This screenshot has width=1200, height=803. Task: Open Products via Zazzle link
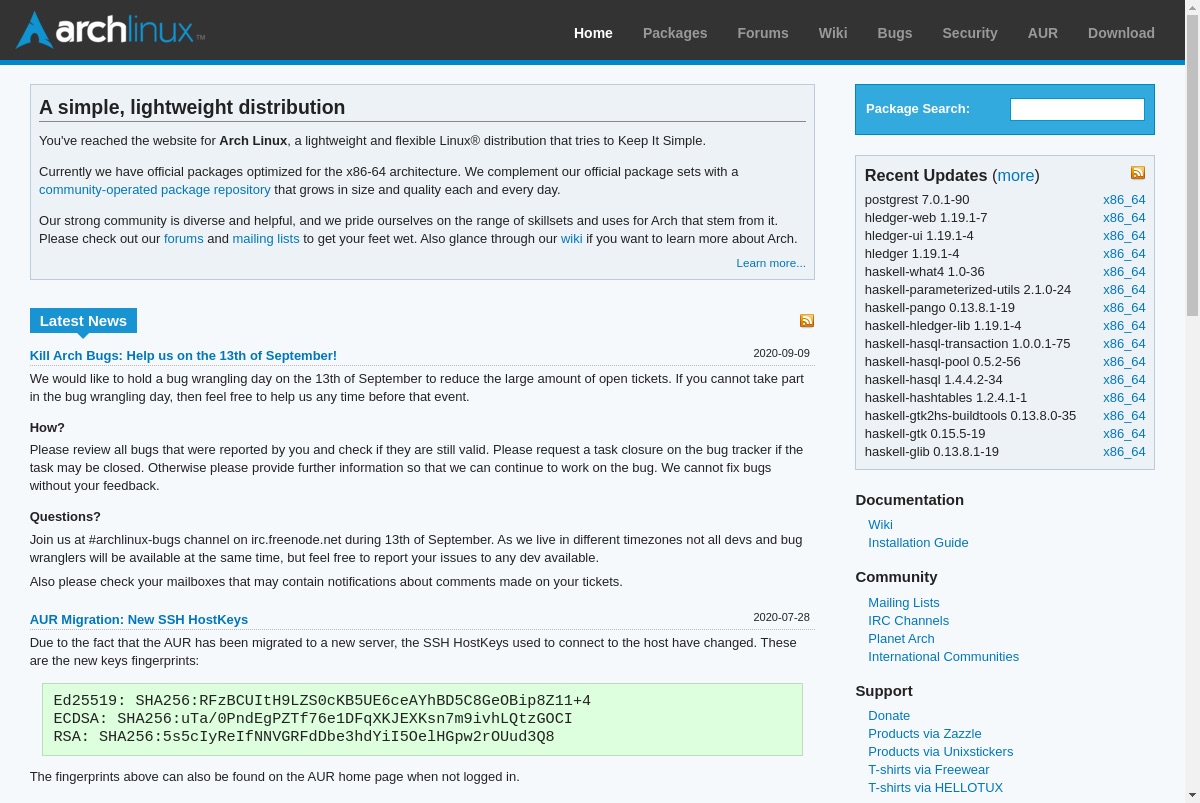(925, 734)
